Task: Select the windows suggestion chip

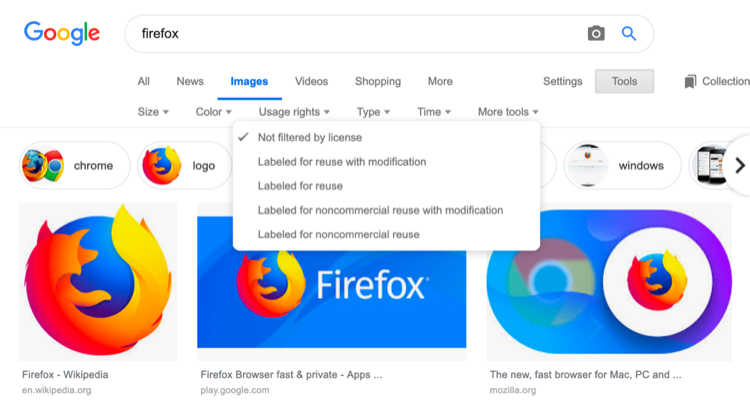Action: tap(622, 166)
